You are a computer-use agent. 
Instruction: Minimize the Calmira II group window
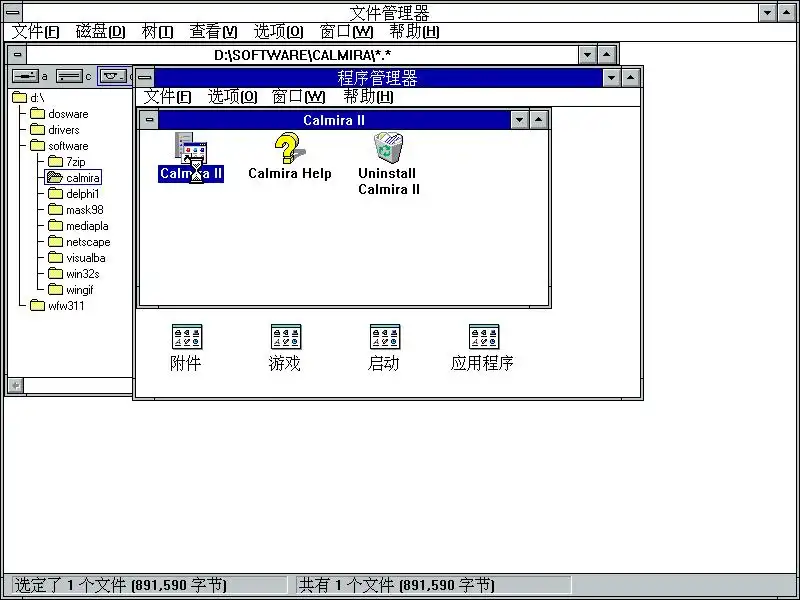click(x=519, y=120)
